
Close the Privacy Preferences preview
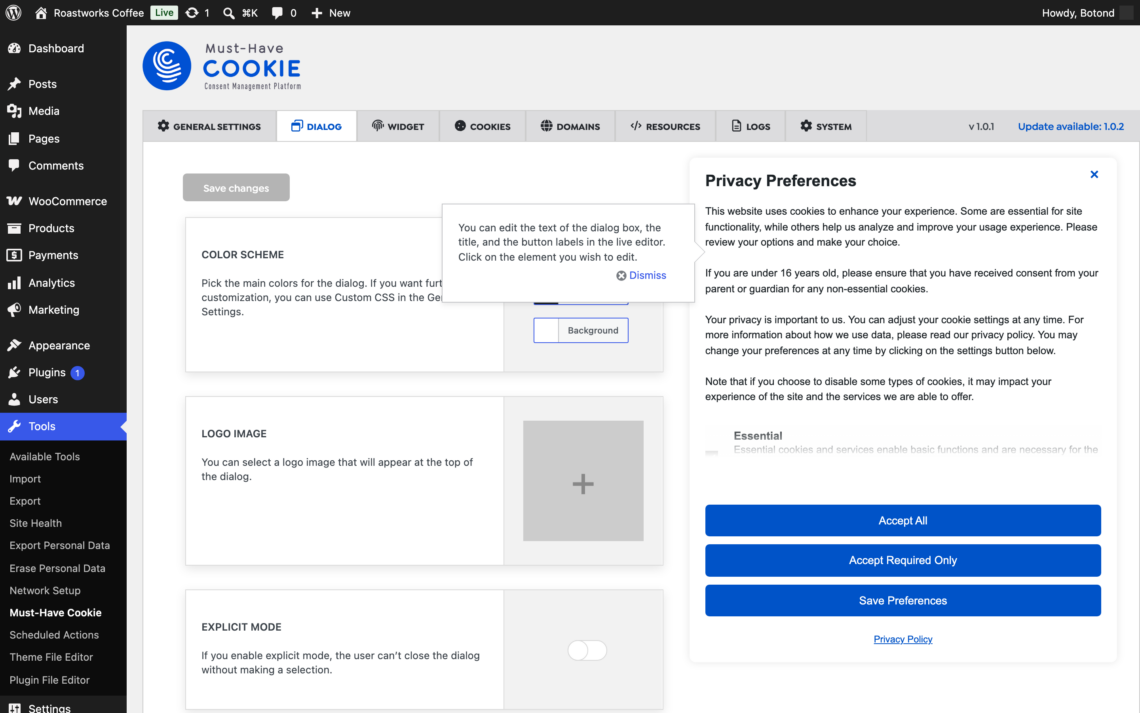click(x=1093, y=174)
